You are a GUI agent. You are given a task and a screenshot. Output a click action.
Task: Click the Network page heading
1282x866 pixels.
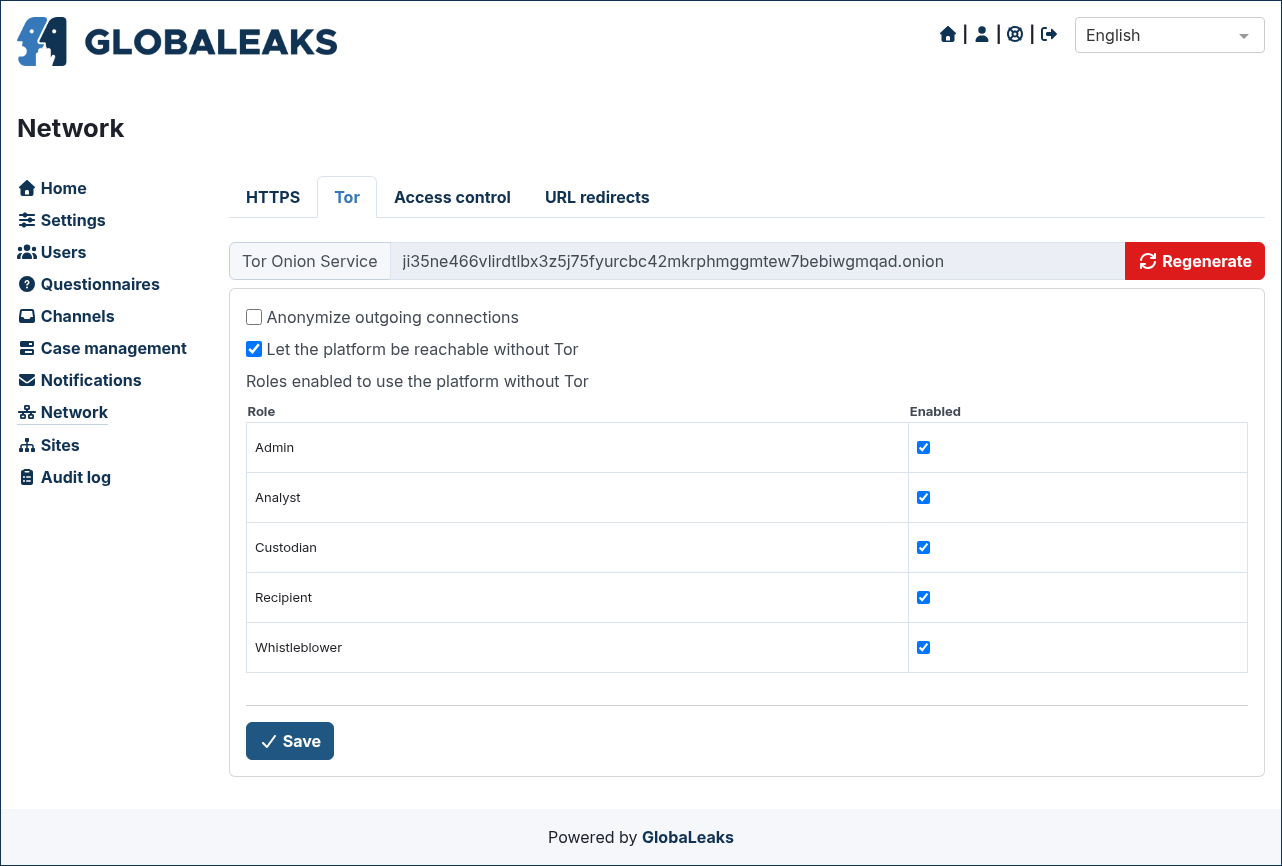[x=71, y=128]
